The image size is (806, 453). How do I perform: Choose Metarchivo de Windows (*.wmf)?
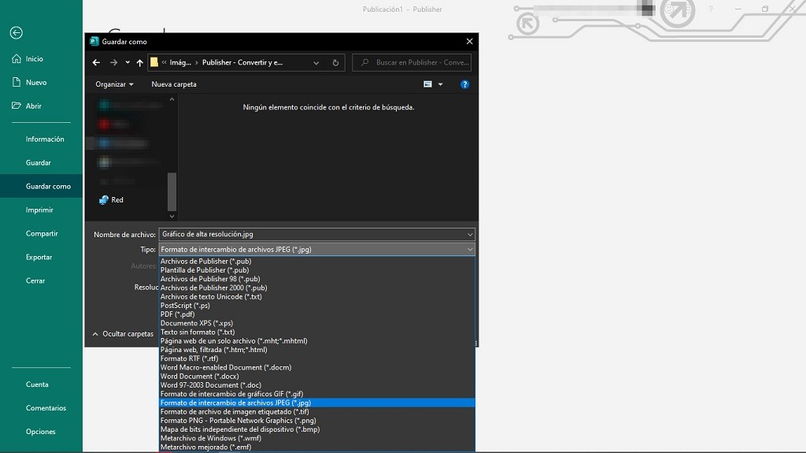coord(317,438)
